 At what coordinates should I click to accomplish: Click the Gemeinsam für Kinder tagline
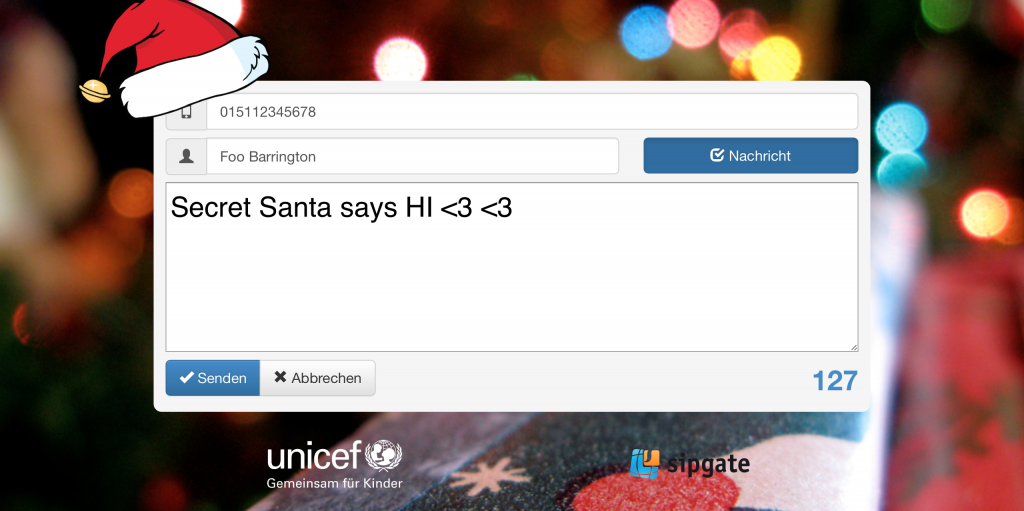pyautogui.click(x=334, y=484)
